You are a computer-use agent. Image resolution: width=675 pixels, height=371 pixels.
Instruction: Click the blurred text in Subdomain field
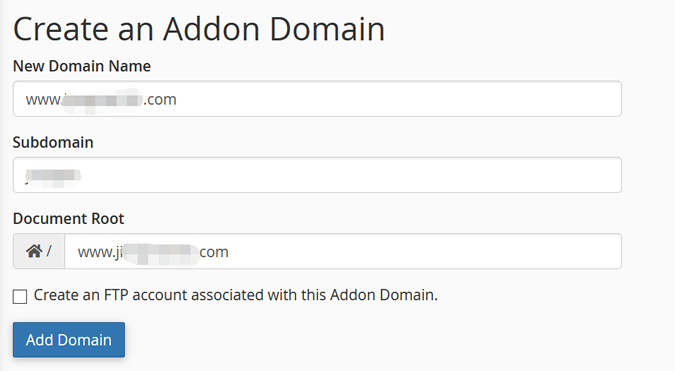(x=53, y=176)
